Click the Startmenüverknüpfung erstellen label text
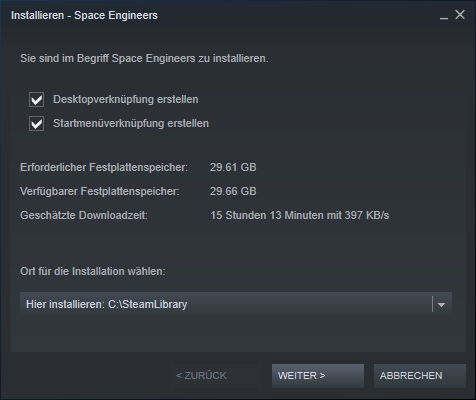476x400 pixels. (x=131, y=123)
